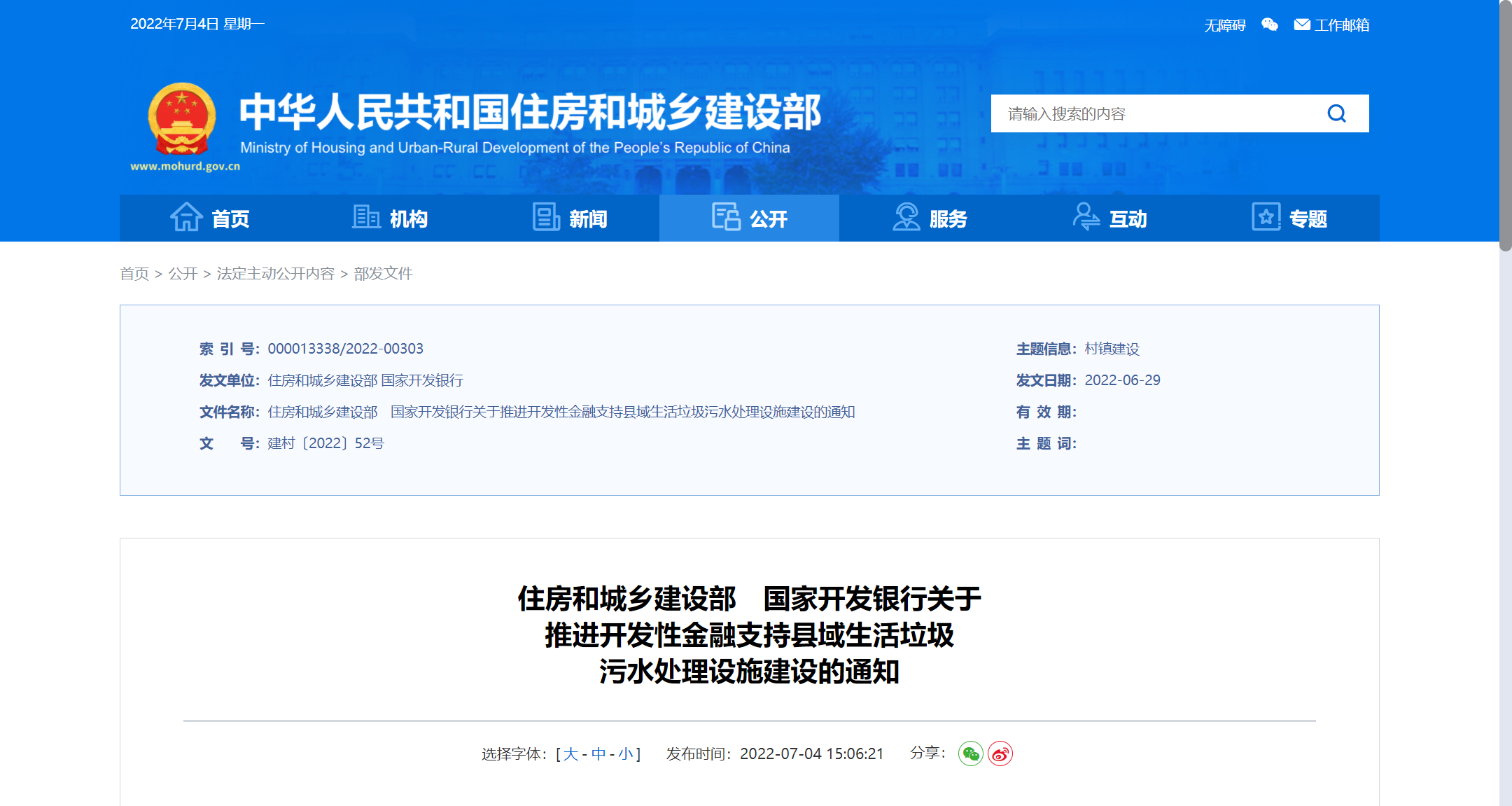Viewport: 1512px width, 806px height.
Task: Click the national emblem logo
Action: coord(182,119)
